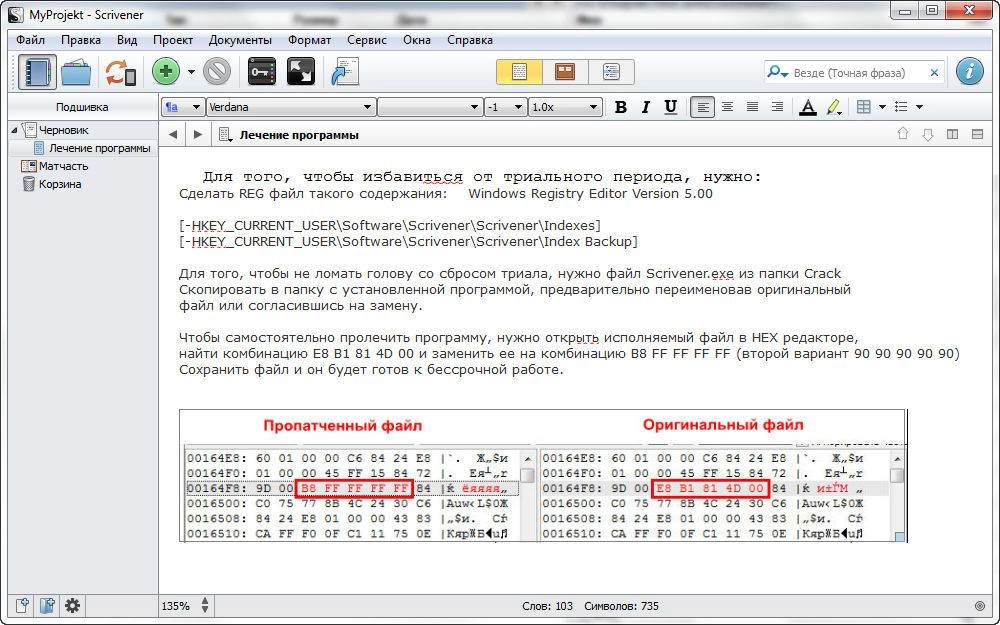Open the Правка menu
This screenshot has width=1000, height=625.
click(81, 40)
